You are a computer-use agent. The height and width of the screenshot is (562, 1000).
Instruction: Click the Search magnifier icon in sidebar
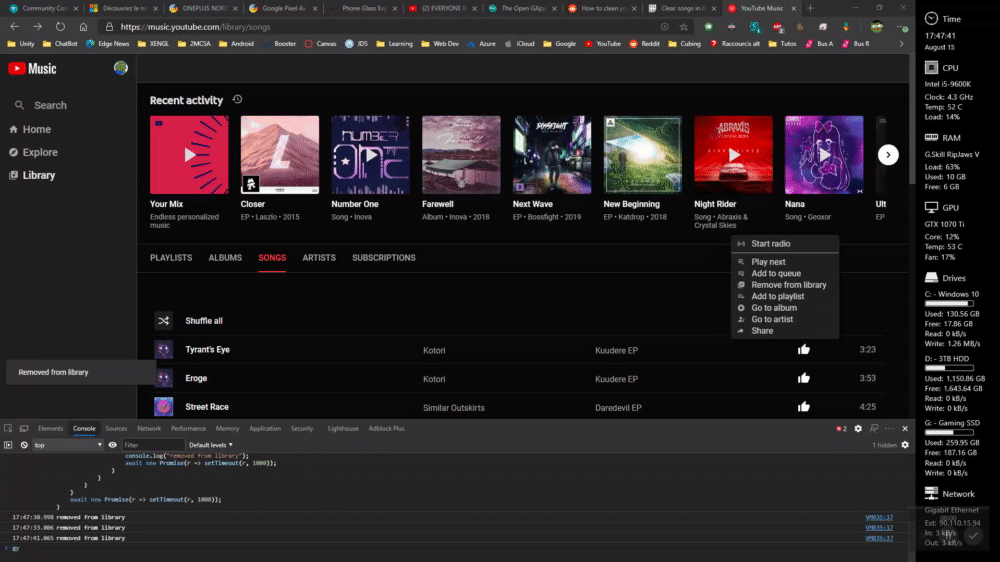(x=19, y=105)
